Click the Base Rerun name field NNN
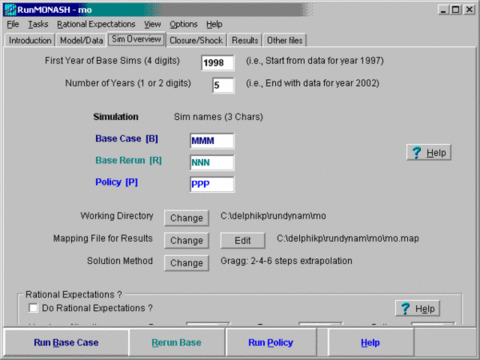Image resolution: width=480 pixels, height=360 pixels. (x=212, y=163)
